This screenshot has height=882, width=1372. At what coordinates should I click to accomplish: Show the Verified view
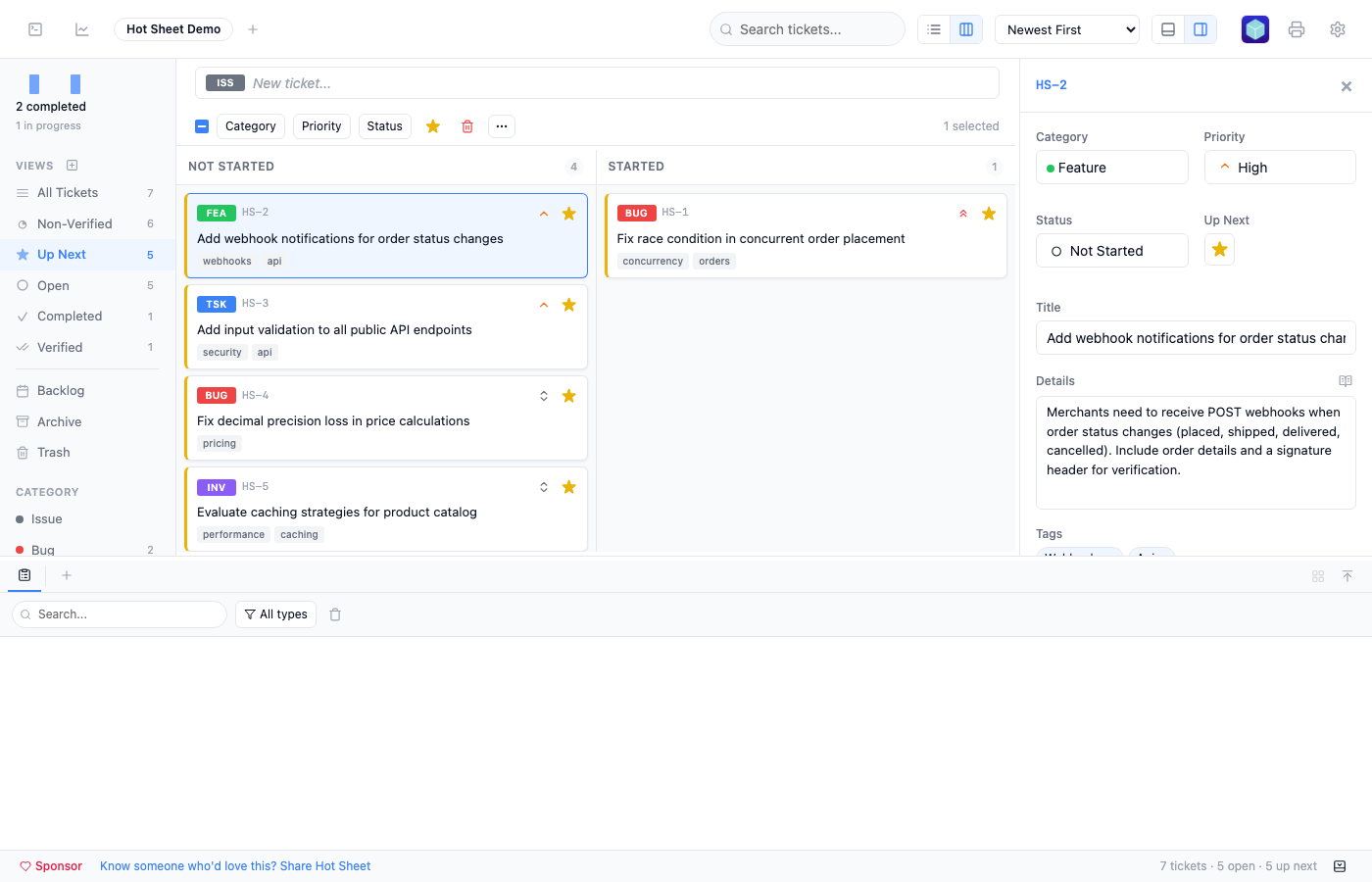[x=87, y=348]
